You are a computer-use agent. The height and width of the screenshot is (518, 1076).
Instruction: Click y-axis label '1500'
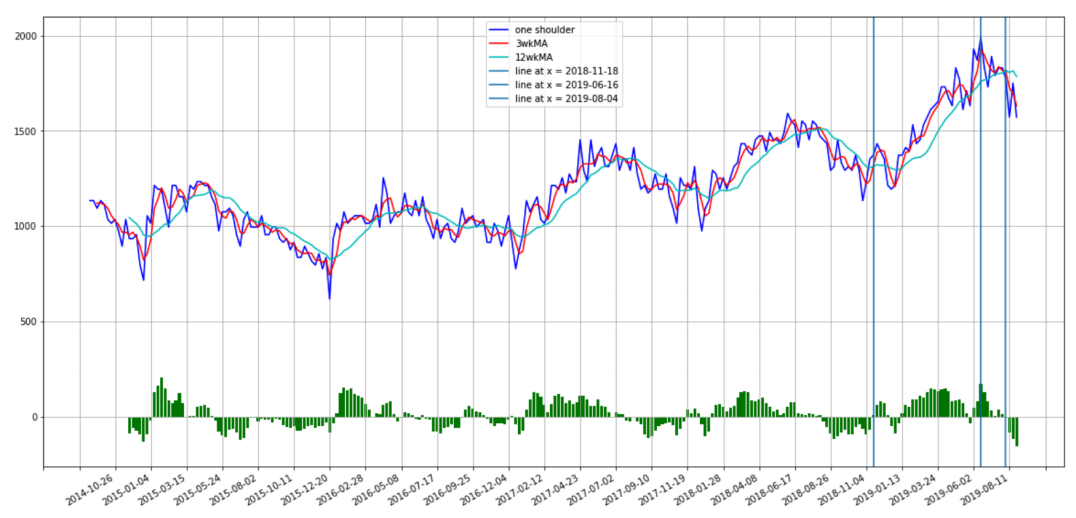pos(26,131)
